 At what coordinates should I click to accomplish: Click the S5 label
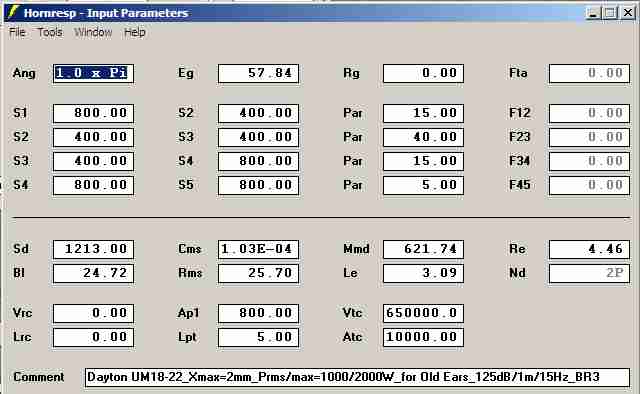tap(186, 185)
